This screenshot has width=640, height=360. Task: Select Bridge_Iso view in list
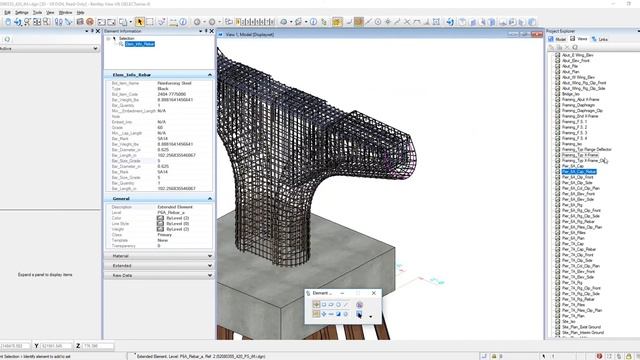coord(571,94)
